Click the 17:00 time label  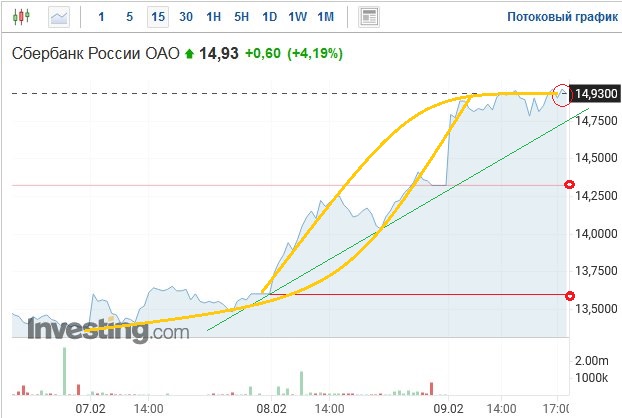pyautogui.click(x=557, y=408)
